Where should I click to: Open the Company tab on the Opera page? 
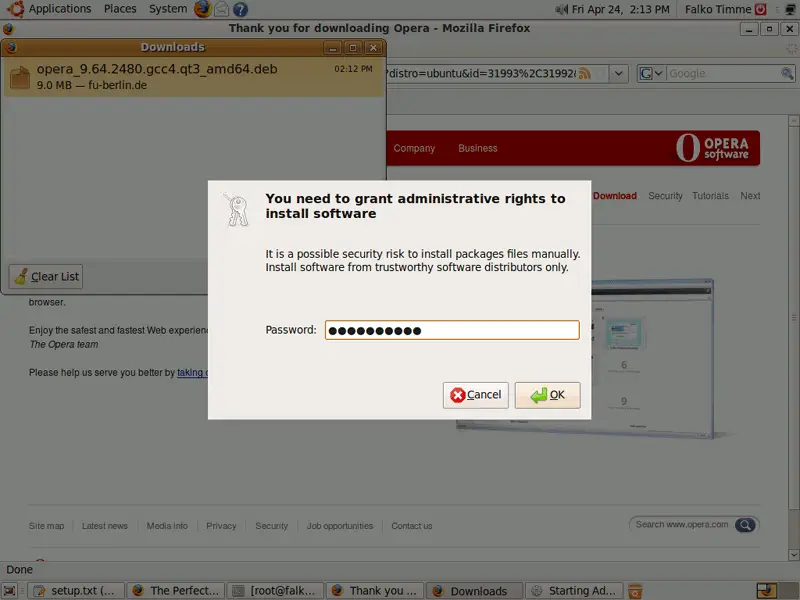[414, 148]
